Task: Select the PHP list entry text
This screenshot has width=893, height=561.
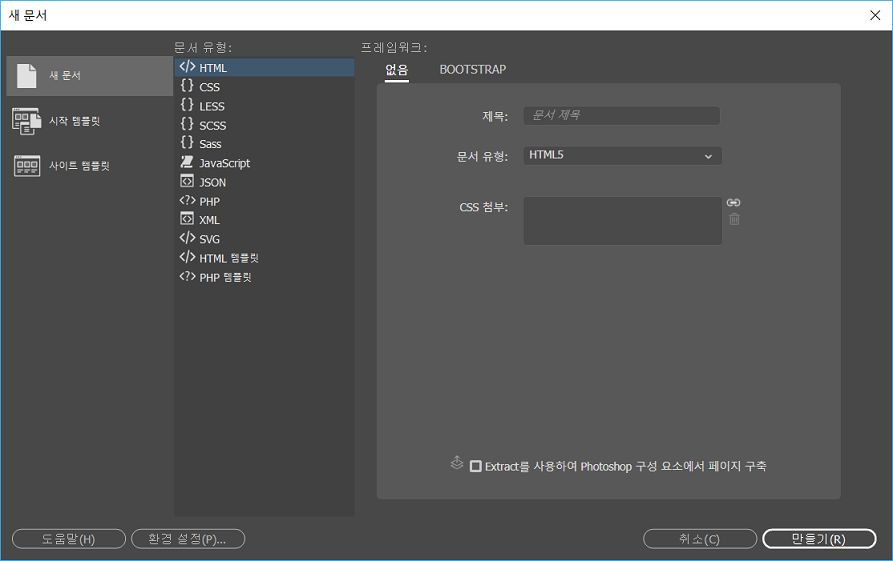Action: (x=210, y=202)
